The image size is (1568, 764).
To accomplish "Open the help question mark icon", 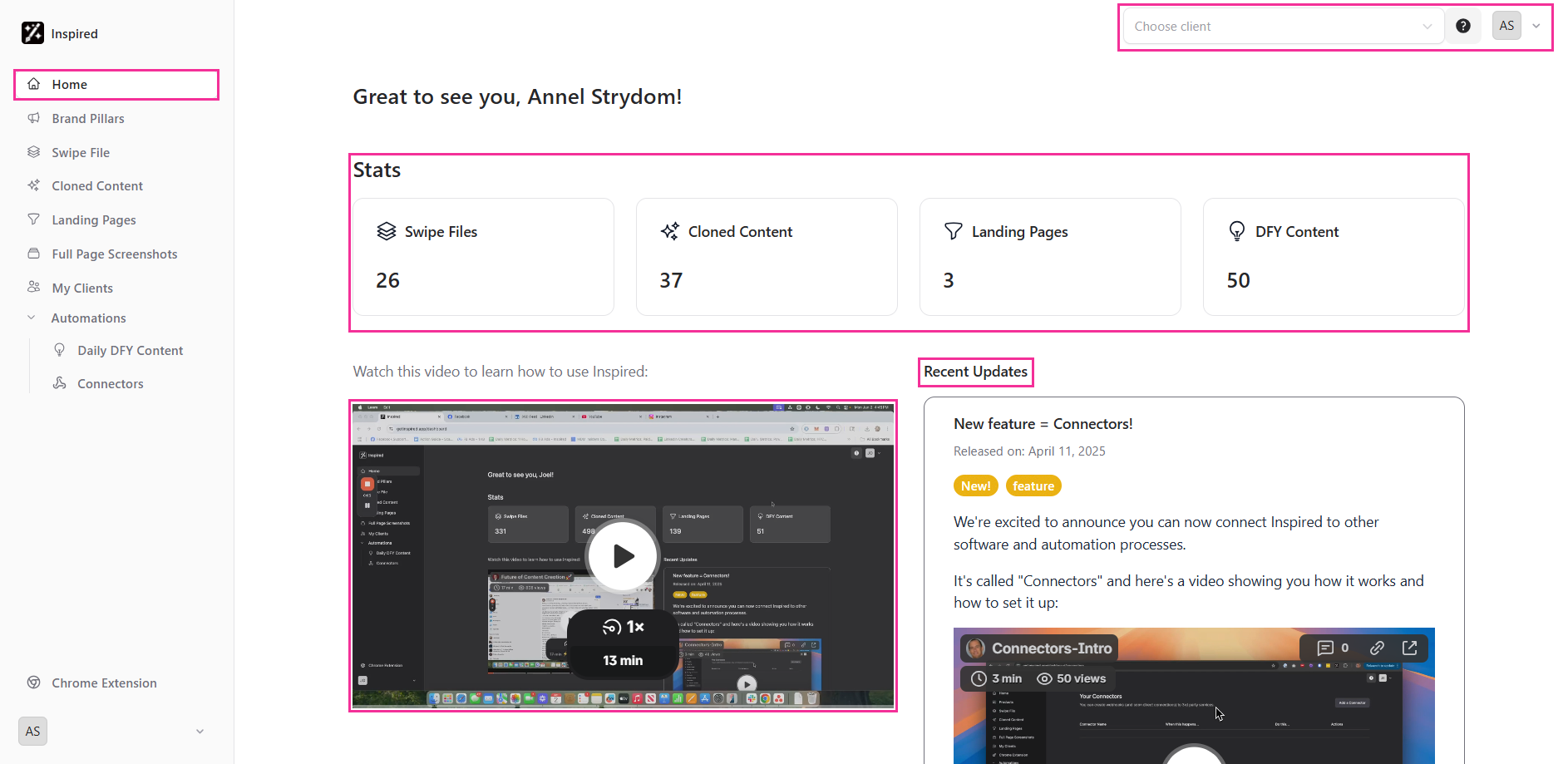I will 1463,26.
